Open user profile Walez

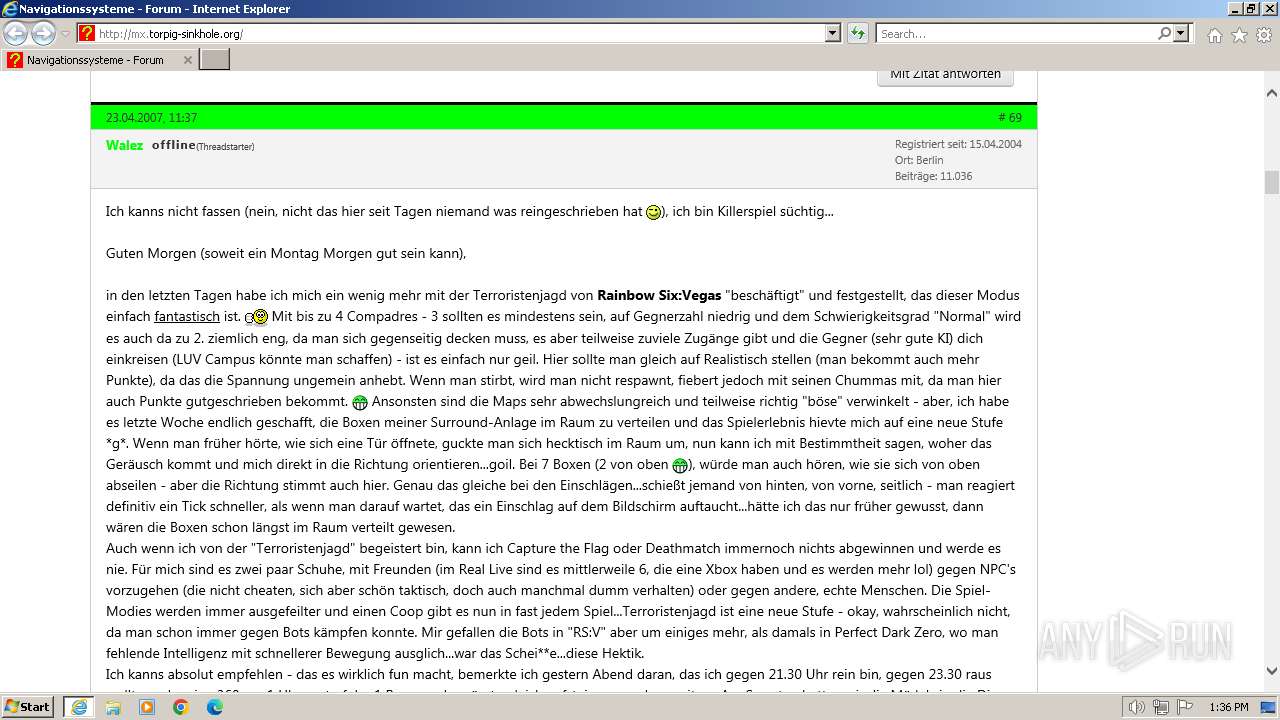click(124, 145)
